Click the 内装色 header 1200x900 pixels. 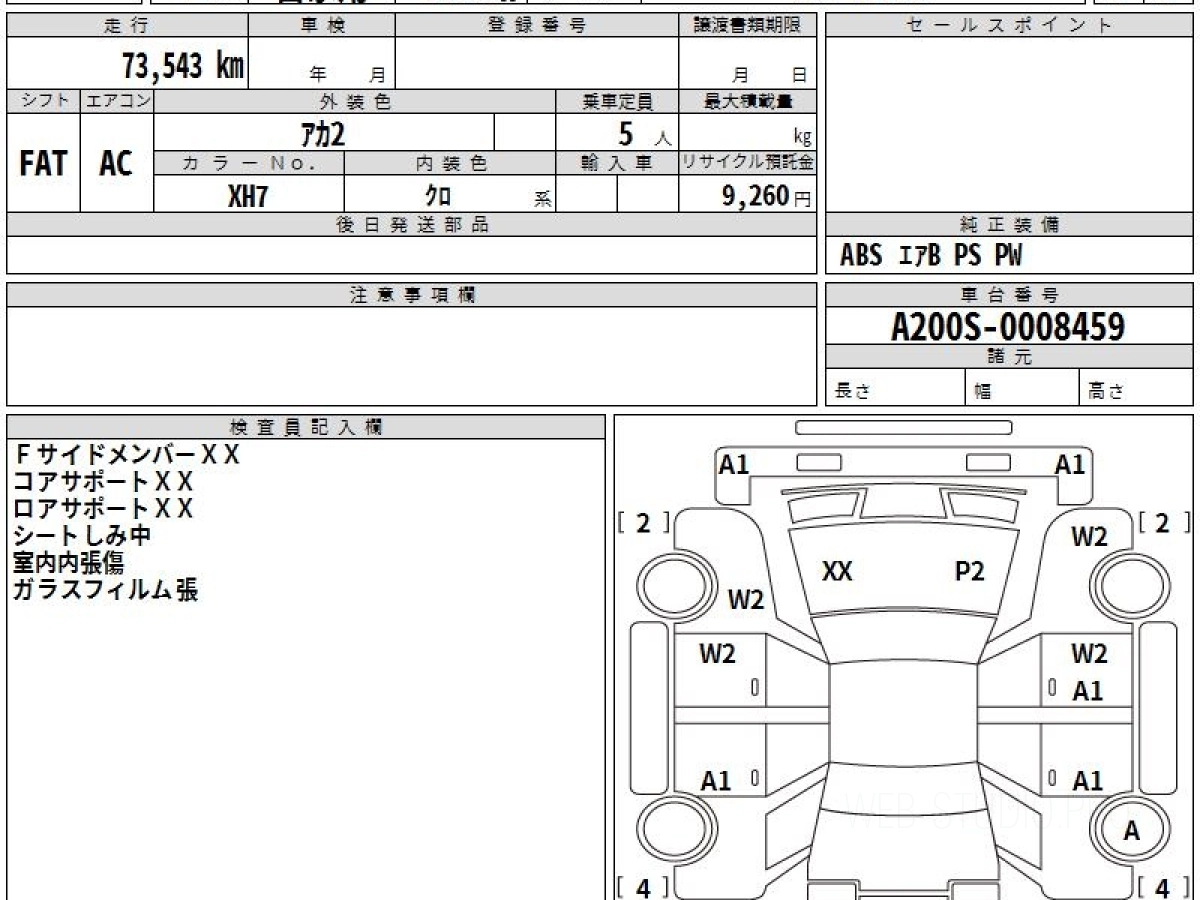click(x=450, y=163)
